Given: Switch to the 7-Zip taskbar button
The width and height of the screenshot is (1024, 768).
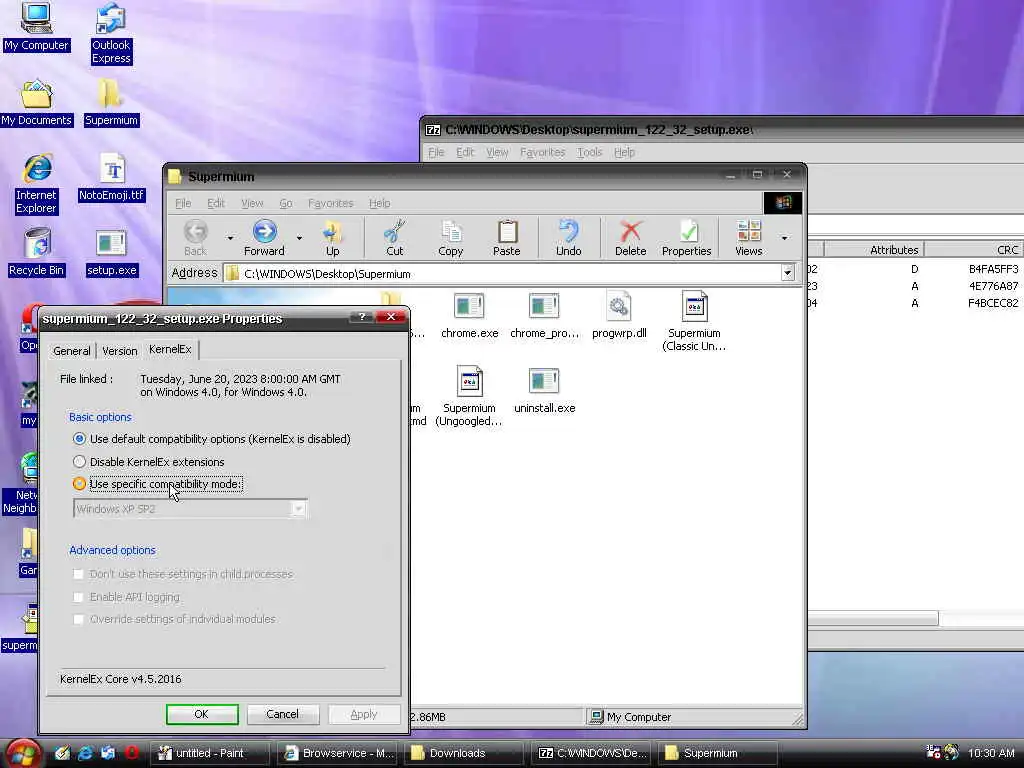Looking at the screenshot, I should click(593, 753).
